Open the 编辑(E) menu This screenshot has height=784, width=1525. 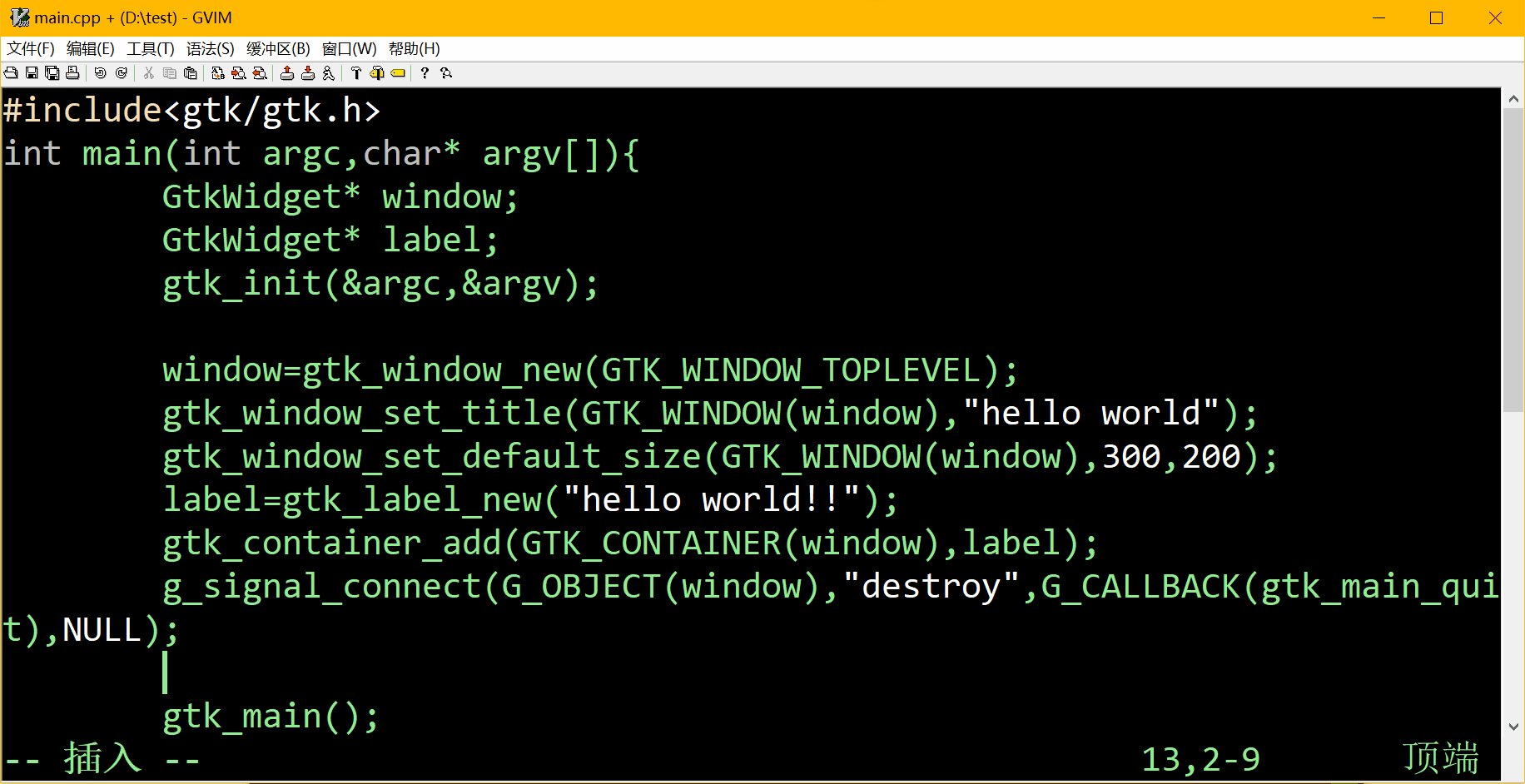point(90,49)
